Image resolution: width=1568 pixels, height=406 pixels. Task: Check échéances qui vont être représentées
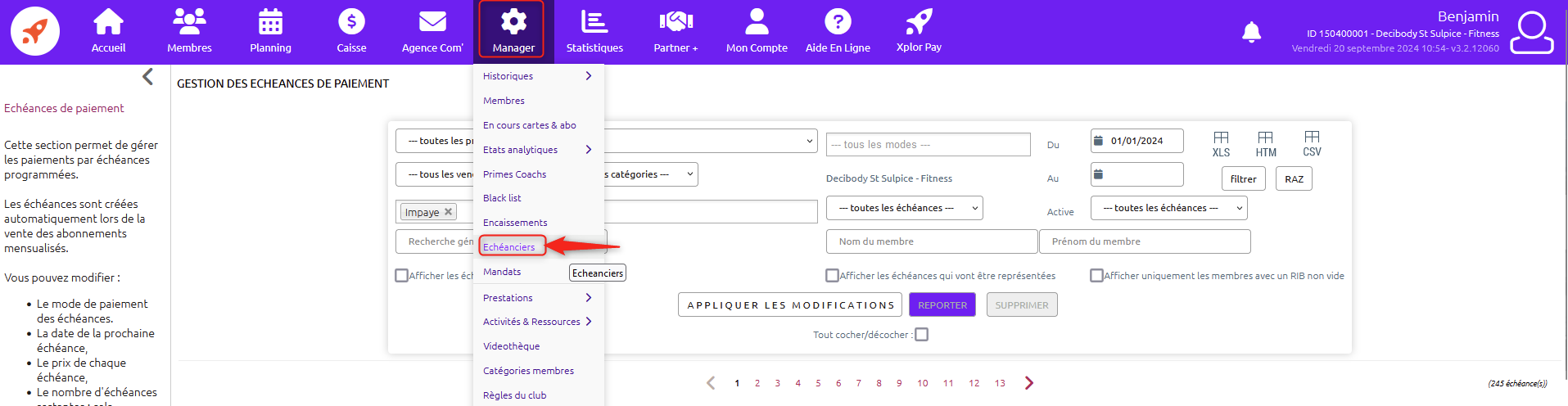pyautogui.click(x=832, y=276)
